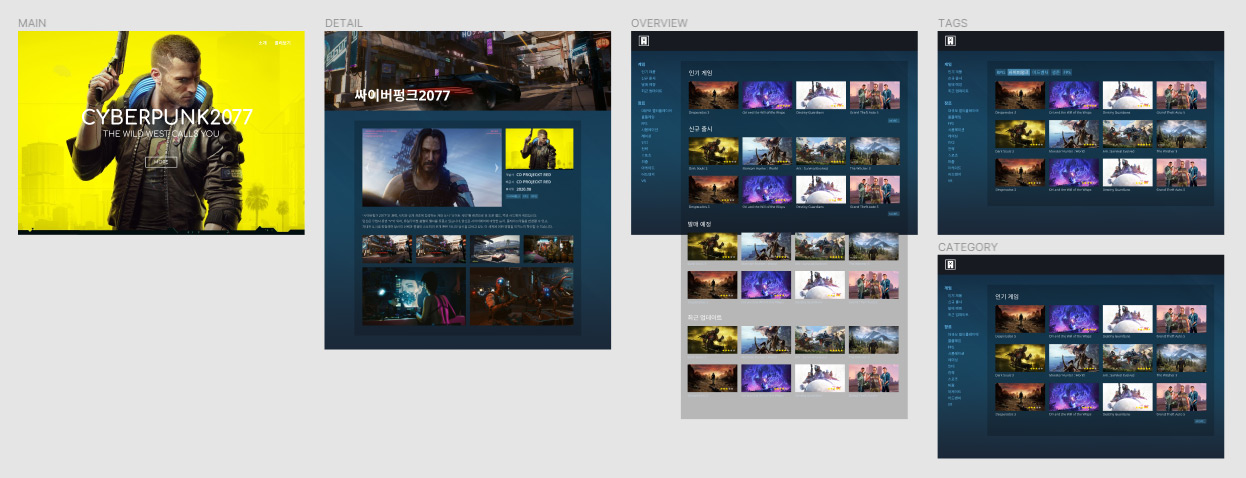Open Ark: Survival Evolved in the CATEGORY frame
The height and width of the screenshot is (478, 1246).
coord(1127,359)
